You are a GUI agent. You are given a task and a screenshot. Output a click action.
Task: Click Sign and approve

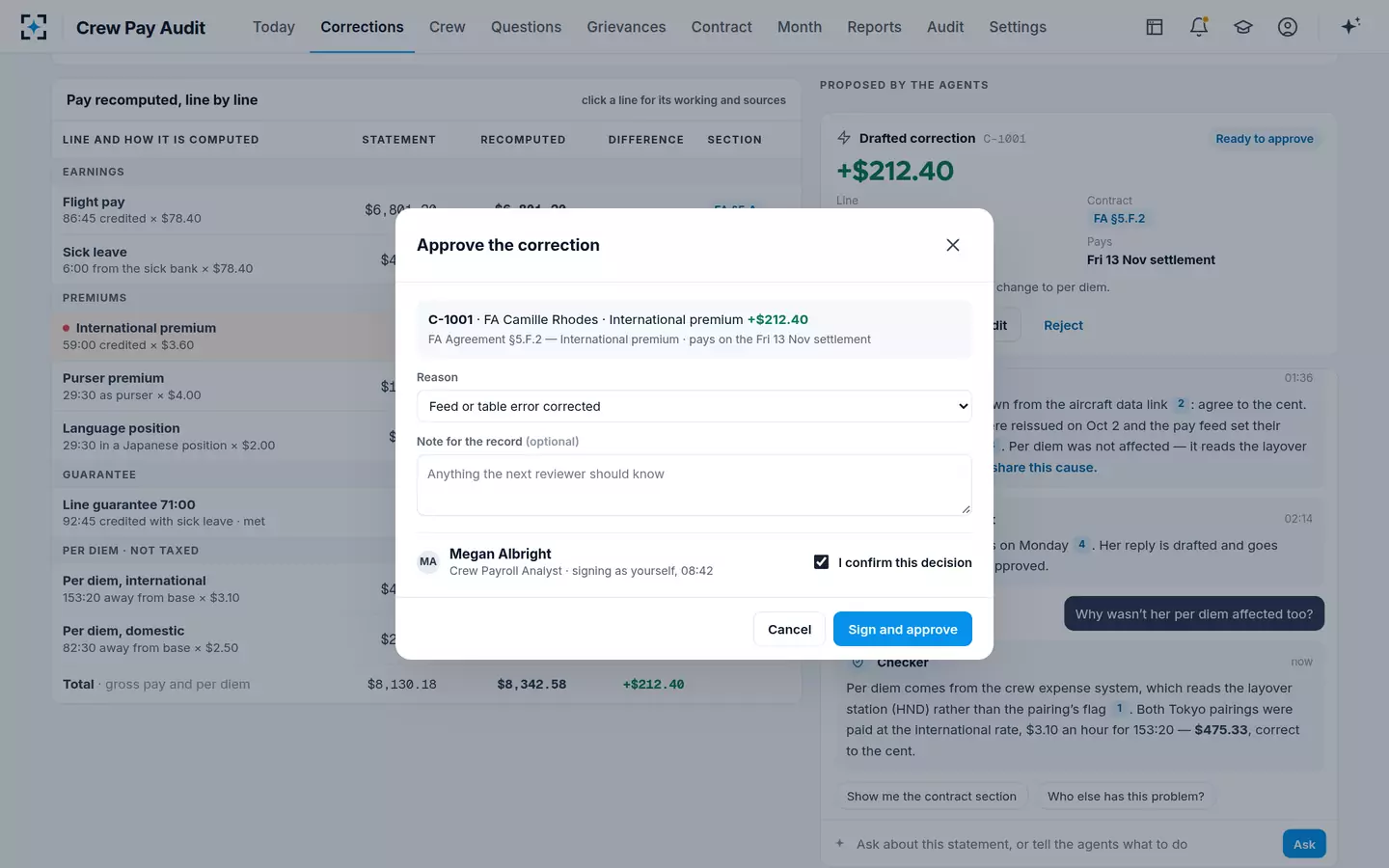903,629
